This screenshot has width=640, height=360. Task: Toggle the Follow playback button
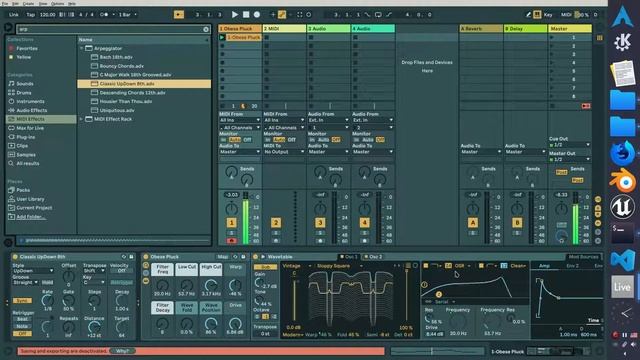tap(179, 15)
